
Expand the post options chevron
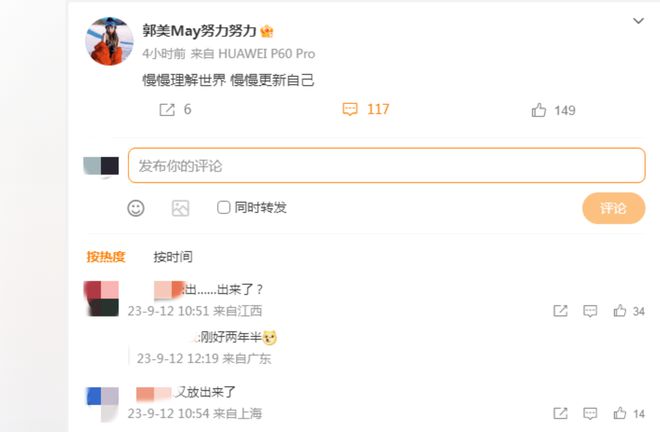coord(639,21)
